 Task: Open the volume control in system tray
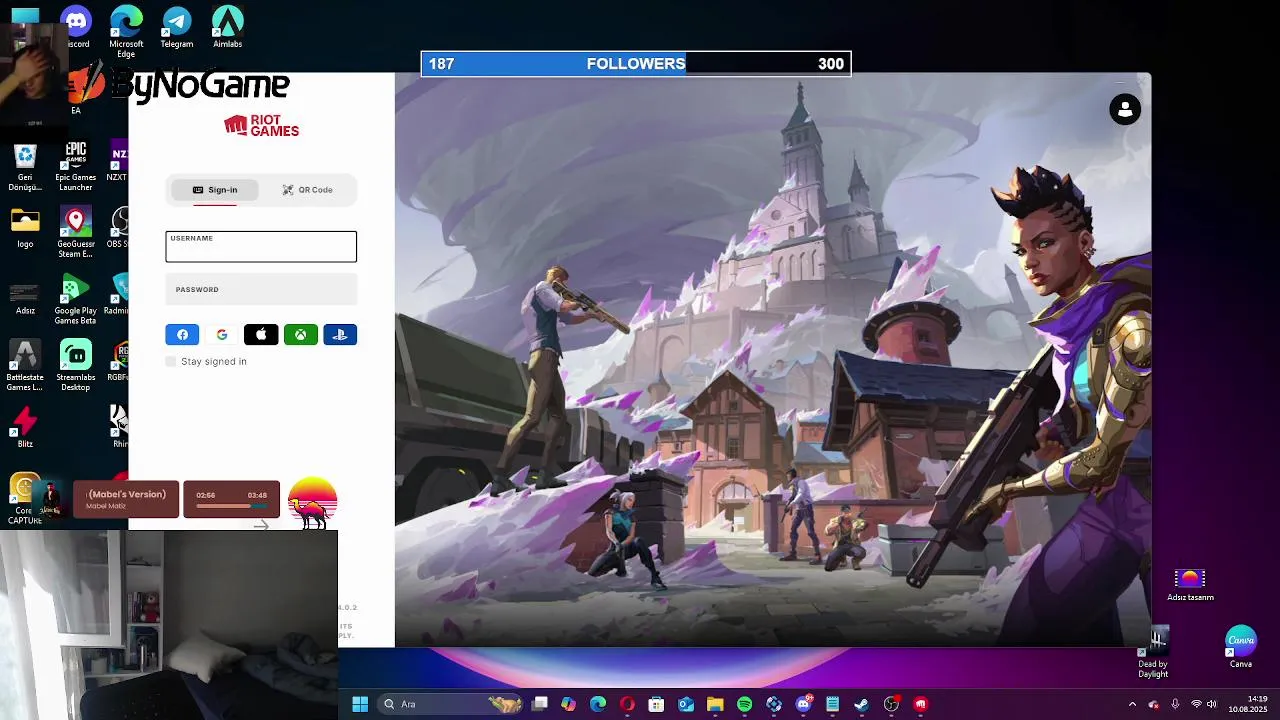click(x=1211, y=704)
